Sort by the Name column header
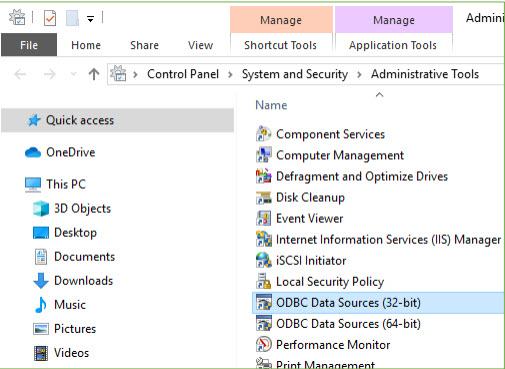This screenshot has width=505, height=369. point(271,105)
